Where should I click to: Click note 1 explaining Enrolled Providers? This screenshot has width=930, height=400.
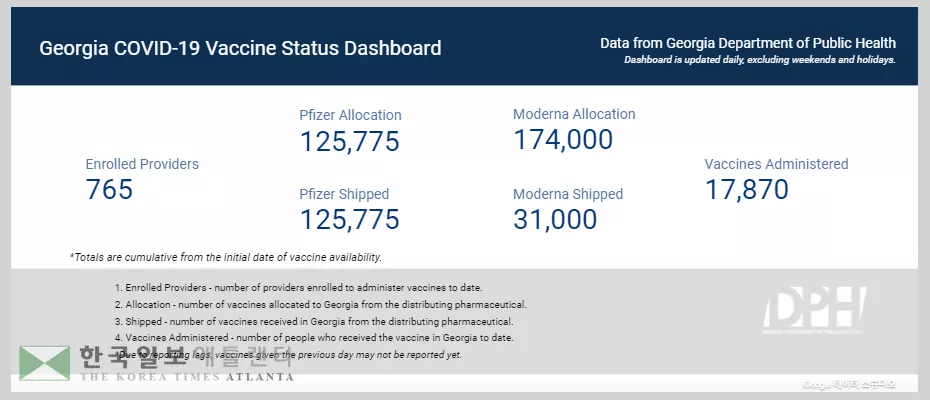[x=298, y=288]
